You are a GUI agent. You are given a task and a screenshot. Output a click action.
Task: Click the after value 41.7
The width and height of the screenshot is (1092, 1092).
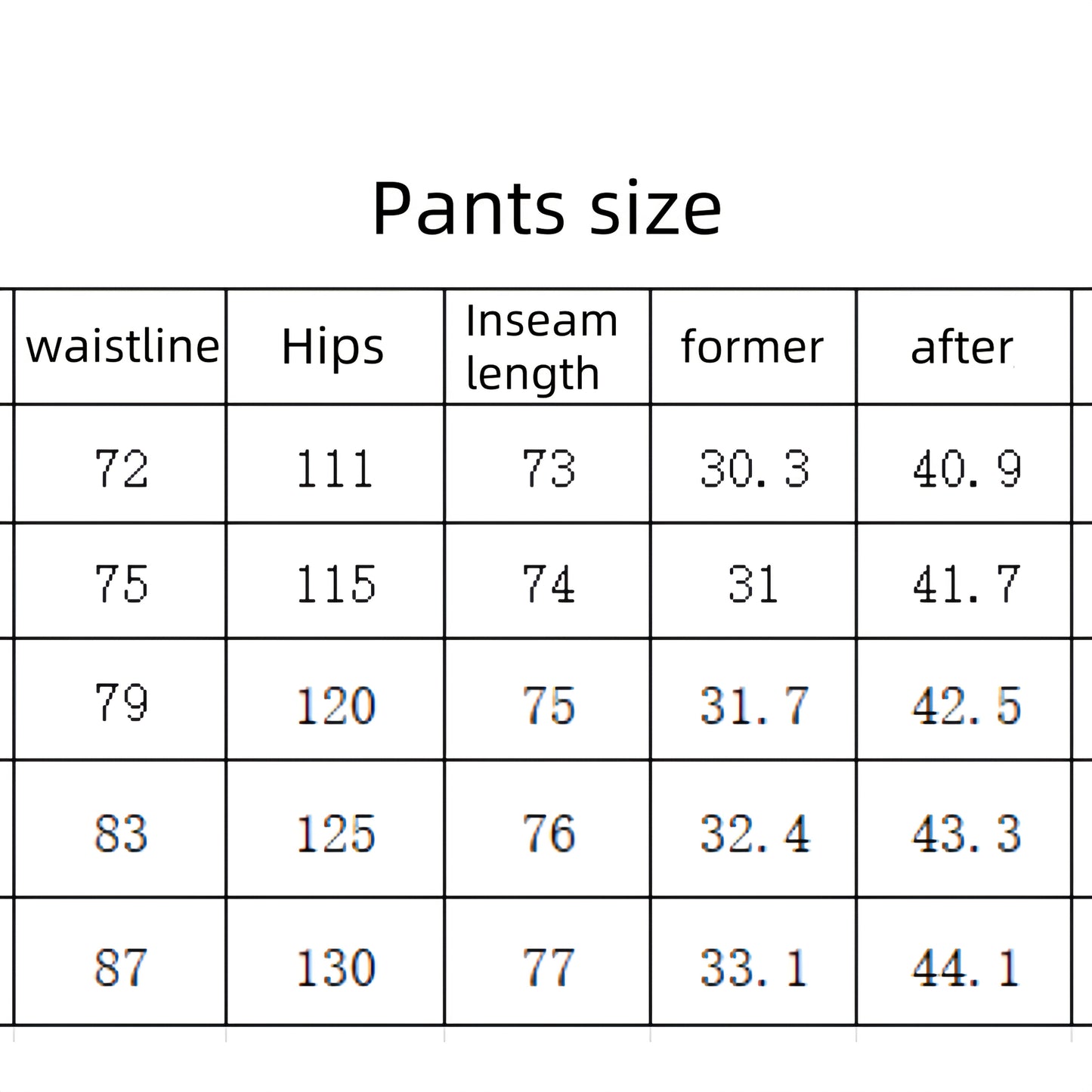967,584
